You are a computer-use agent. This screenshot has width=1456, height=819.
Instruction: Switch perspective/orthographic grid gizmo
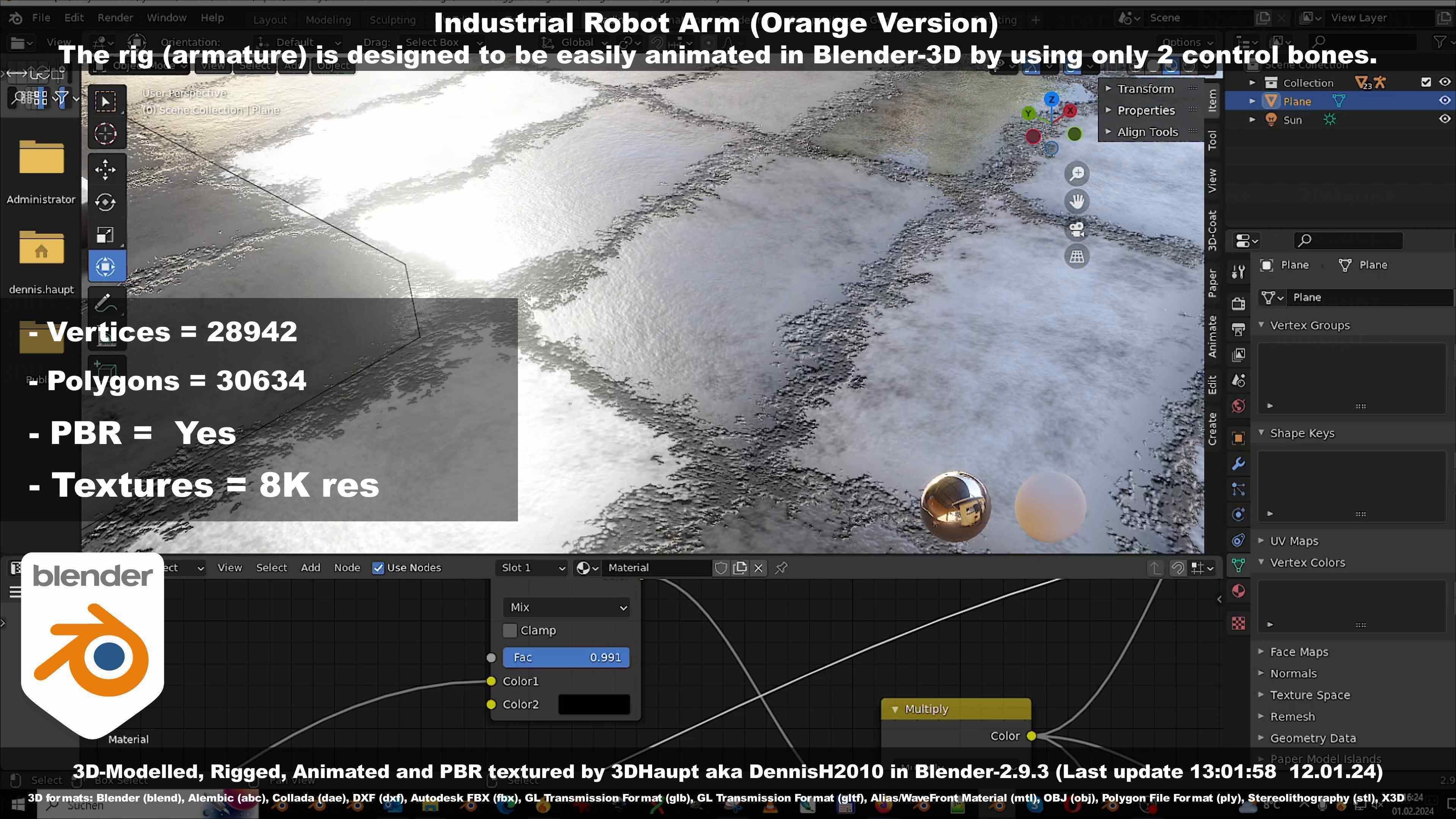pyautogui.click(x=1077, y=257)
